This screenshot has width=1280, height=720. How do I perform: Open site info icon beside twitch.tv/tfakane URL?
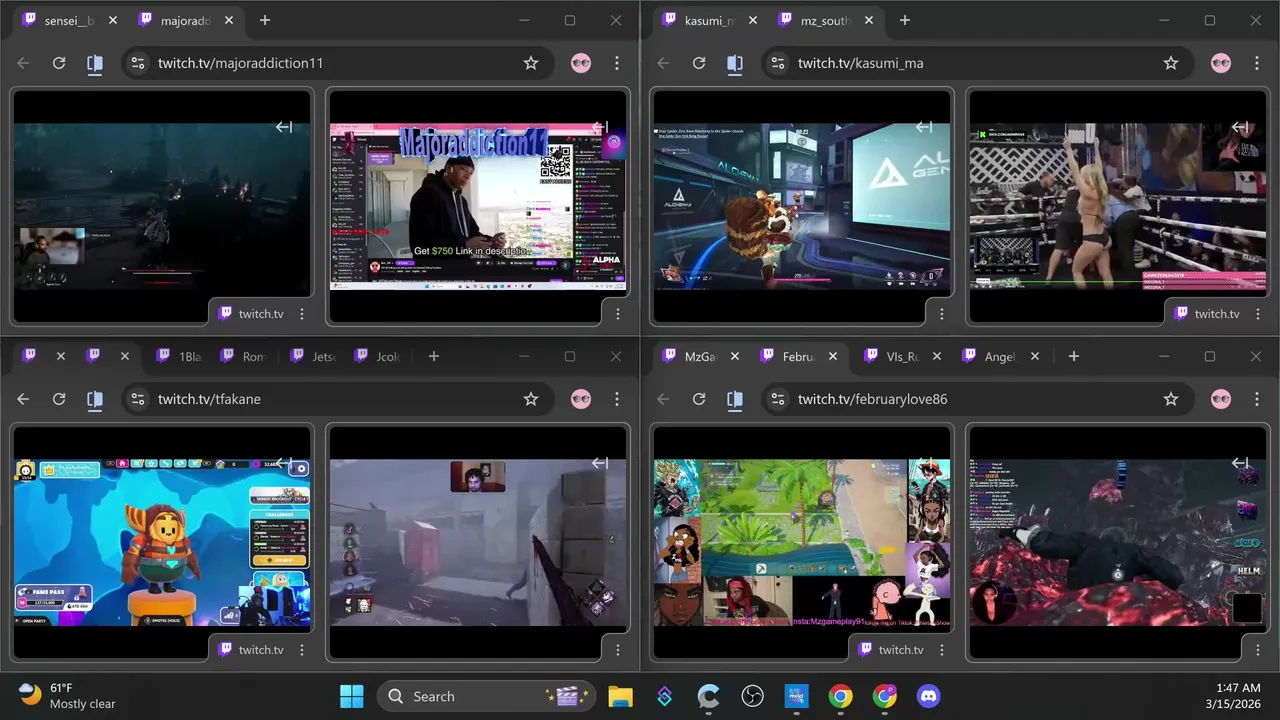coord(138,399)
